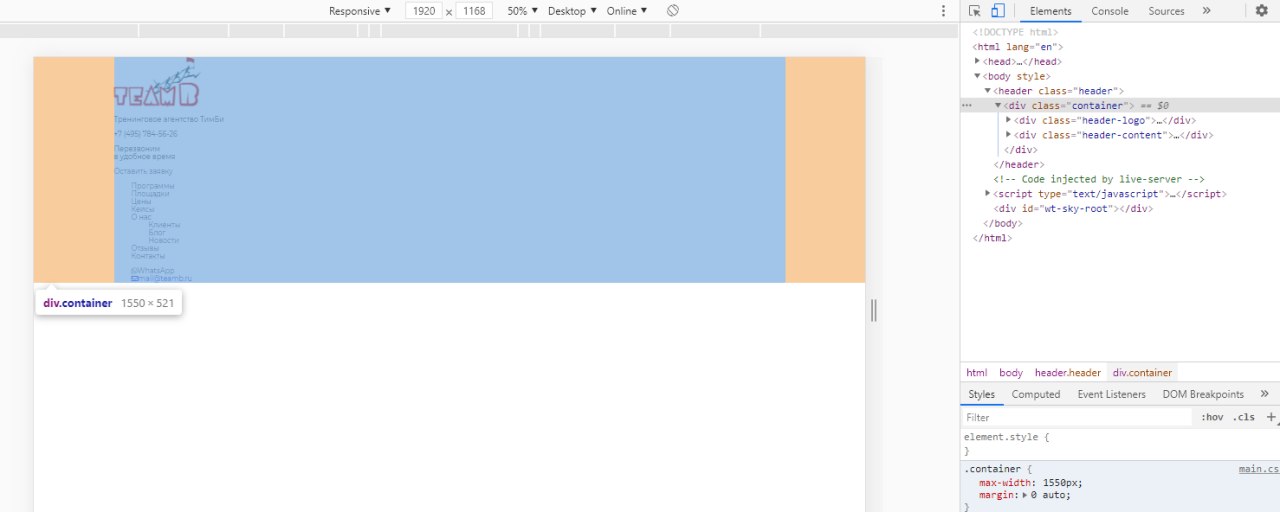This screenshot has width=1280, height=512.
Task: Open main.css source link
Action: coord(1259,469)
